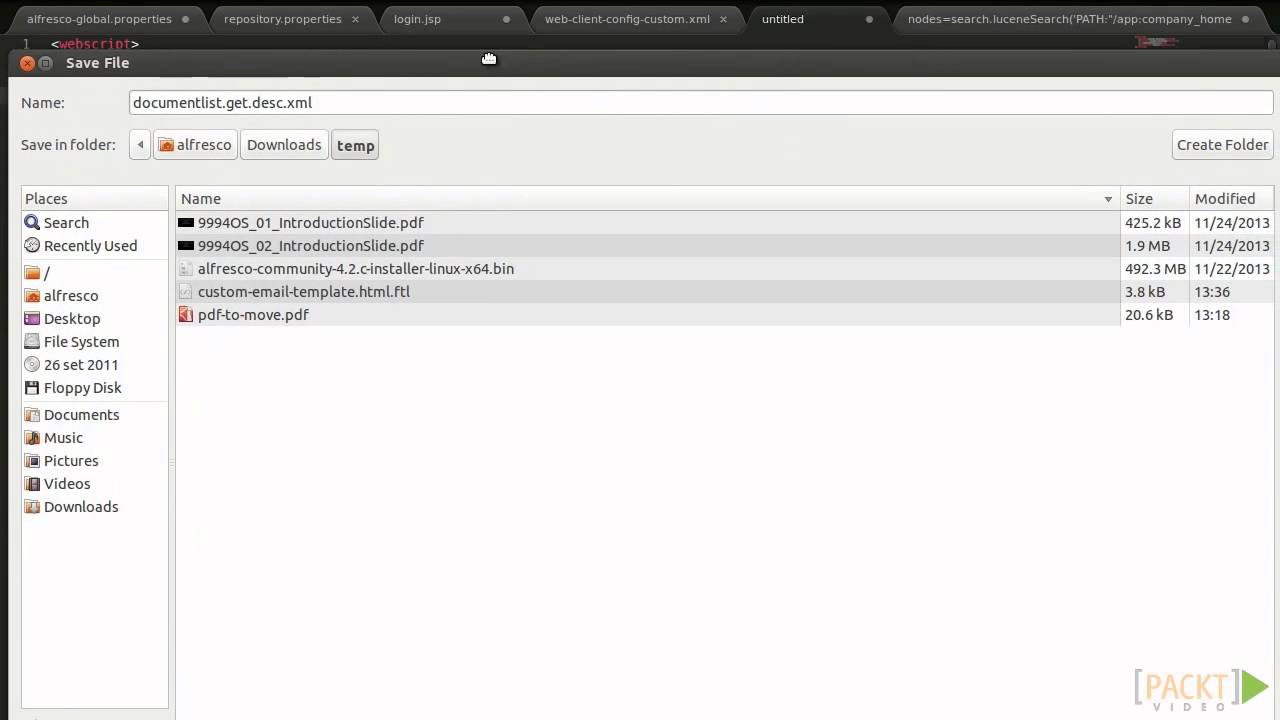Click the pdf-to-move.pdf file icon

point(185,315)
